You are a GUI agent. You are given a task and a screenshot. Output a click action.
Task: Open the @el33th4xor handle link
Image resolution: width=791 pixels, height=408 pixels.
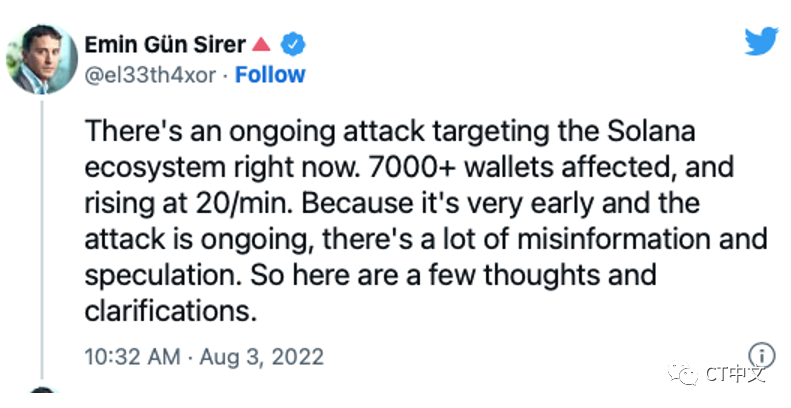pos(150,75)
